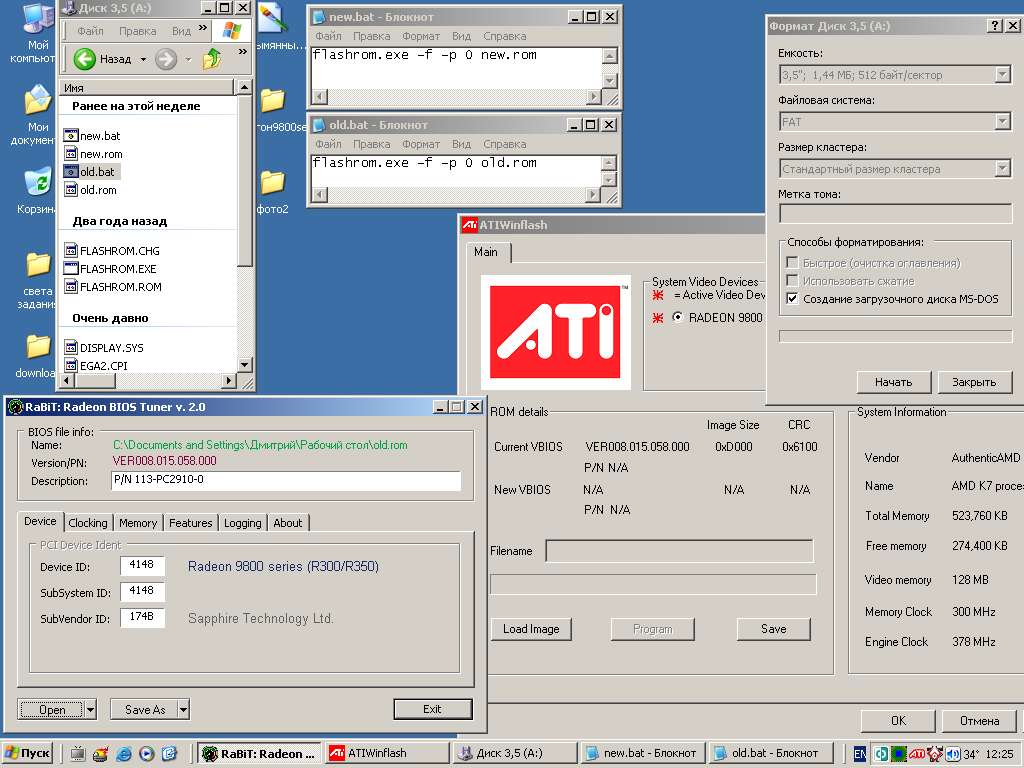1024x768 pixels.
Task: Click the SubVendor ID field showing 174B
Action: click(142, 617)
